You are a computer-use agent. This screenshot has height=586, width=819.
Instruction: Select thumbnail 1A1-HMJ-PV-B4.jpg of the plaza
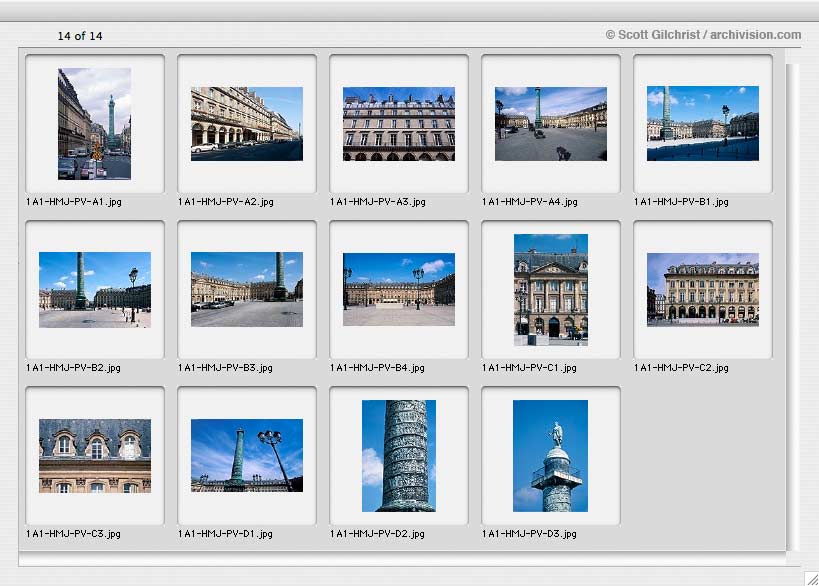coord(399,289)
